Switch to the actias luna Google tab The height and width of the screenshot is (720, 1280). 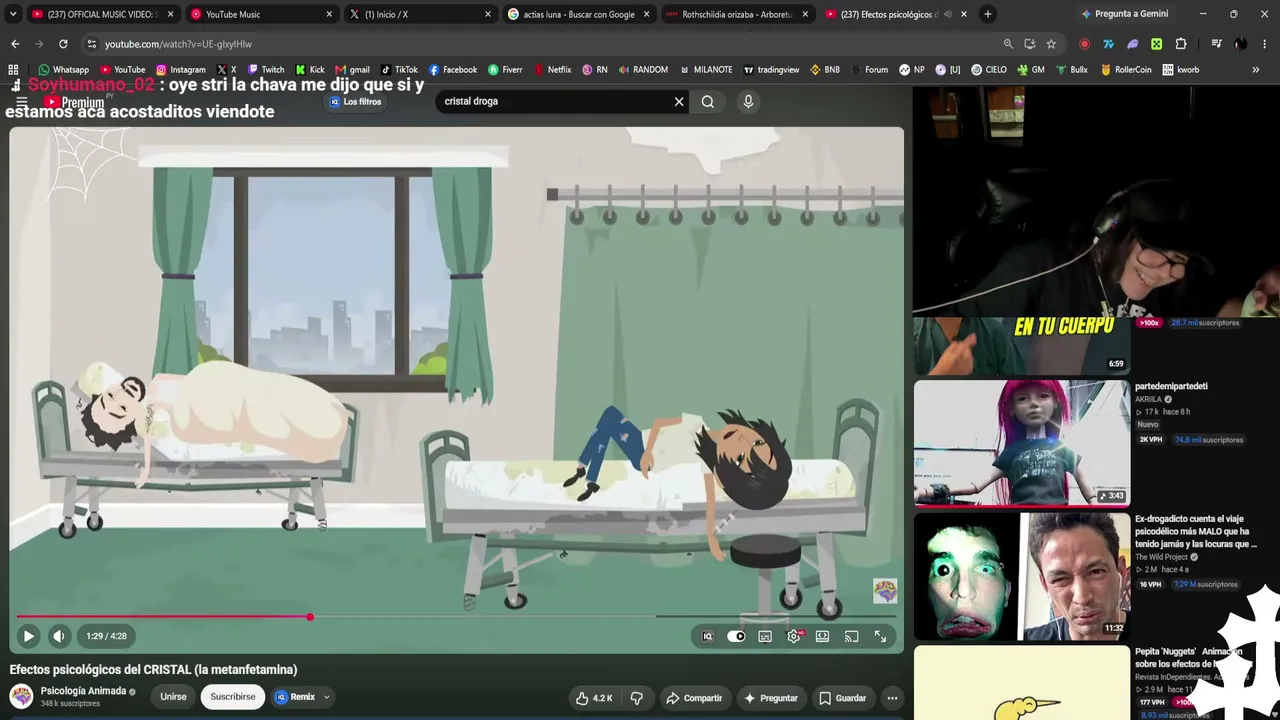[579, 14]
